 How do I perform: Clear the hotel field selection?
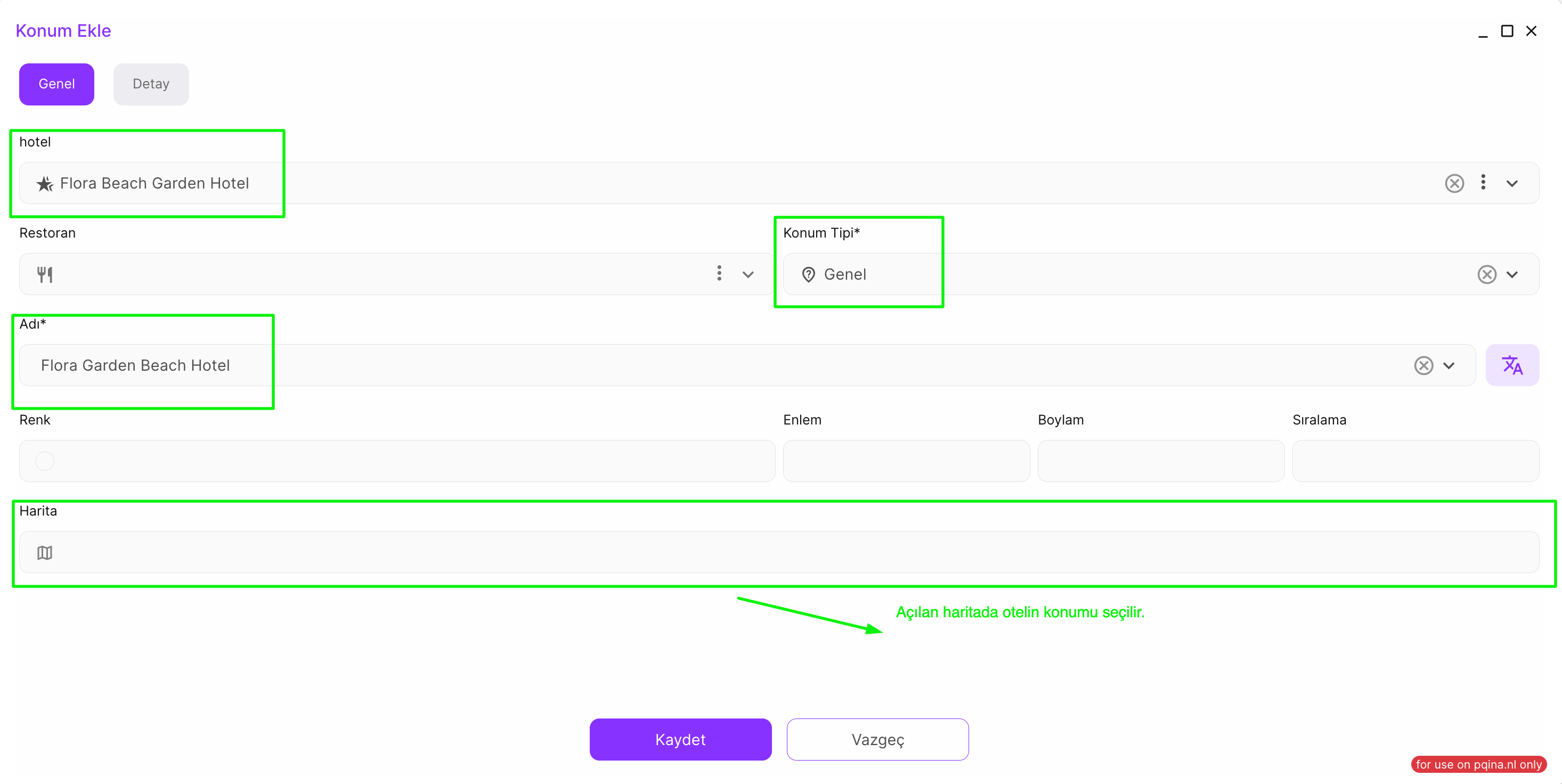[x=1454, y=183]
